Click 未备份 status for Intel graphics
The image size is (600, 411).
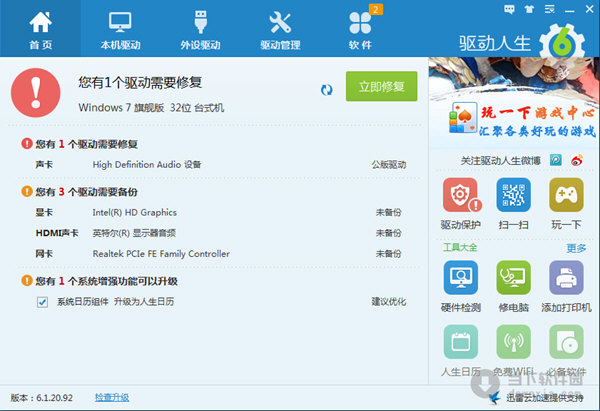[x=388, y=212]
